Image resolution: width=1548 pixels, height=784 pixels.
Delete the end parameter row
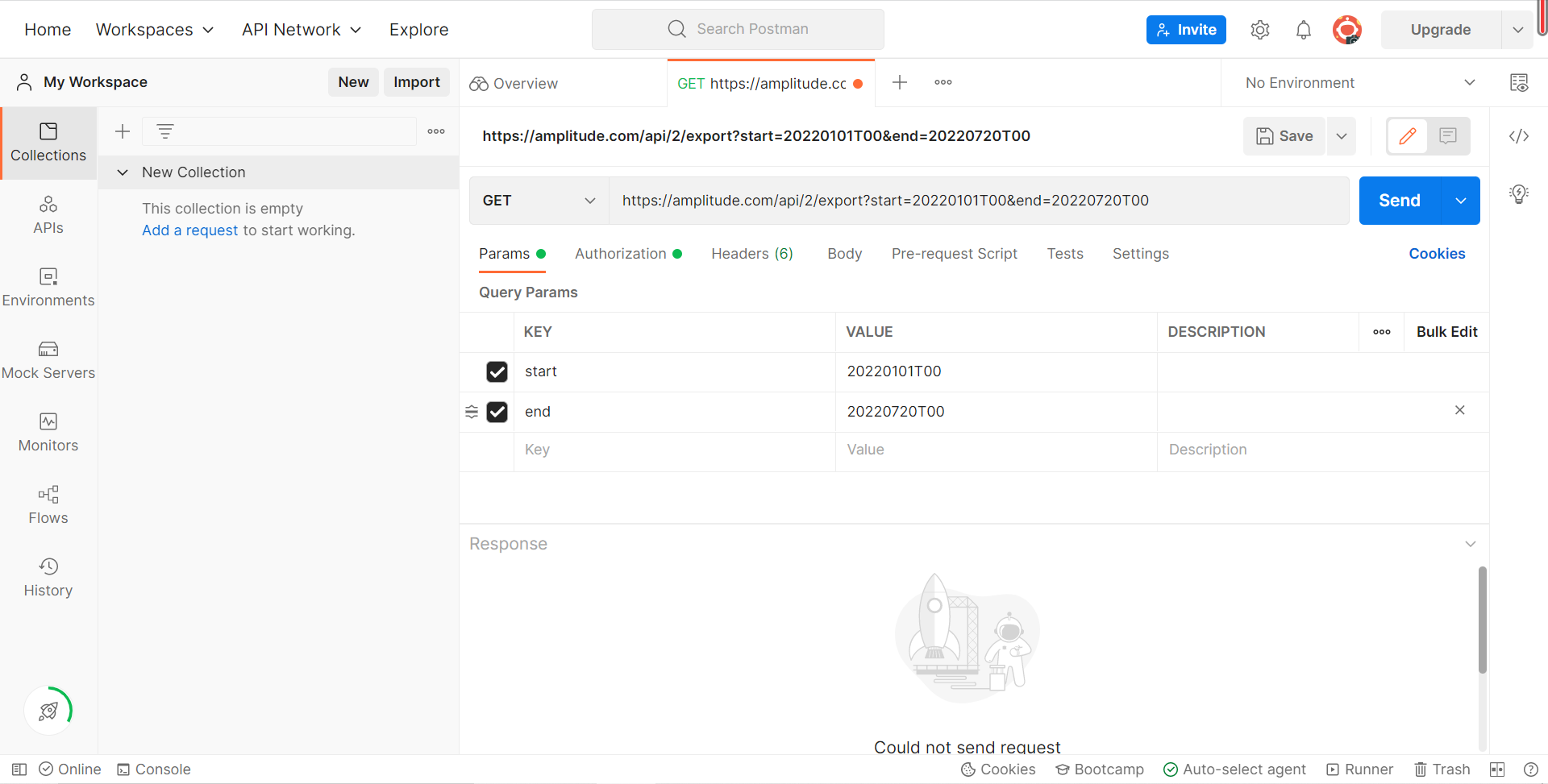1460,410
